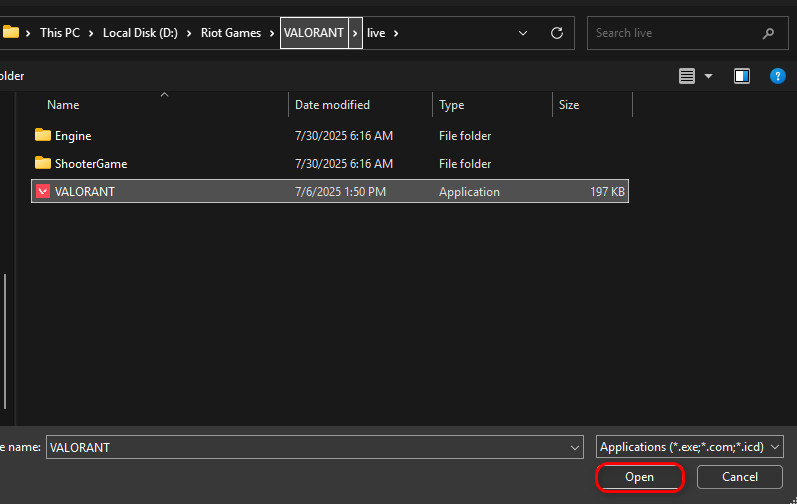Go to Local Disk (D:) in breadcrumb

tap(140, 33)
